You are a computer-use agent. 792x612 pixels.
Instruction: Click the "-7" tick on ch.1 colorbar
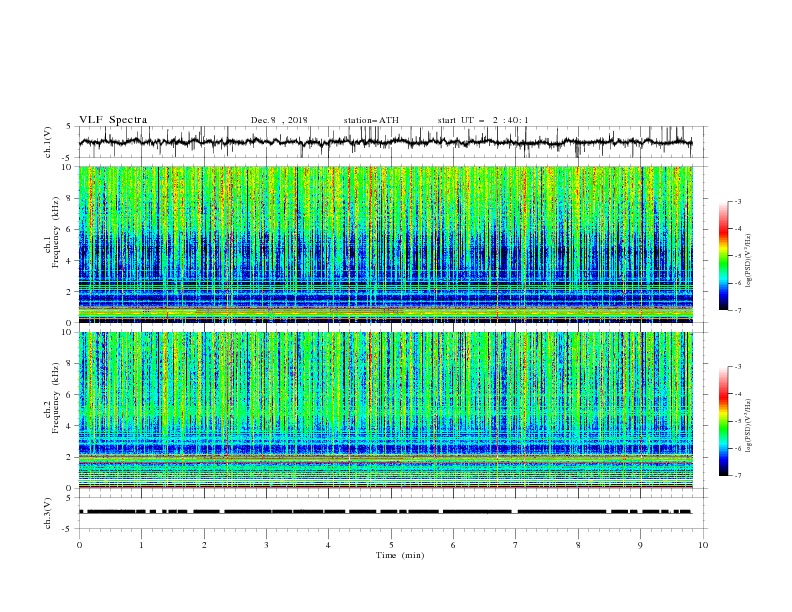click(737, 310)
